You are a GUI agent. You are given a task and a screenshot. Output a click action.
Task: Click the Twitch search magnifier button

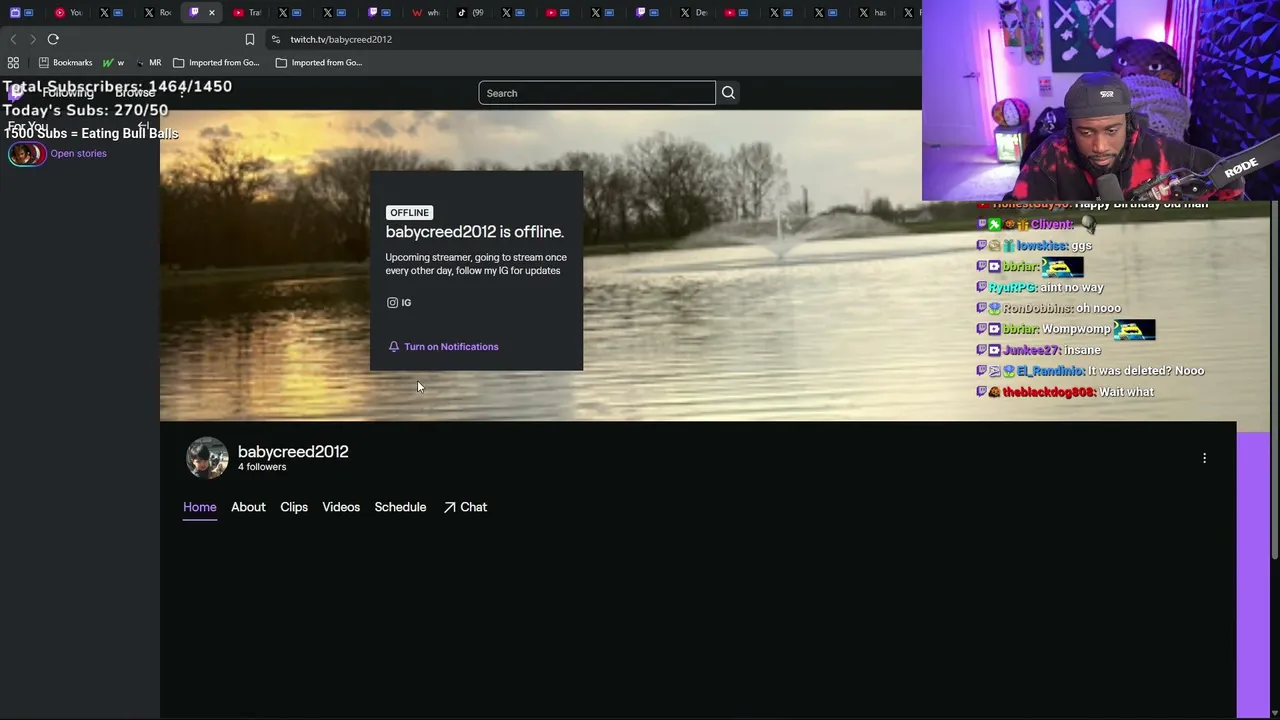point(728,93)
